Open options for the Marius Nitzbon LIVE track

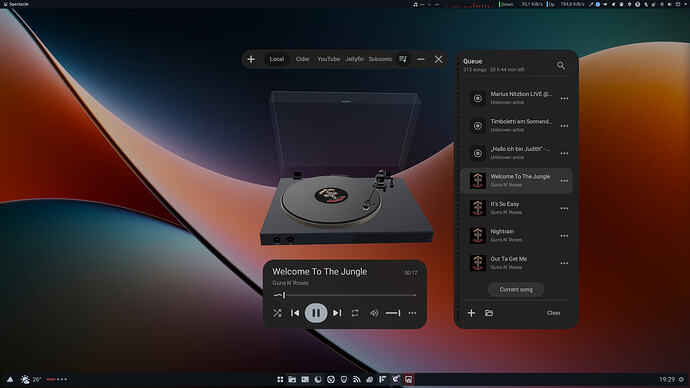coord(564,99)
